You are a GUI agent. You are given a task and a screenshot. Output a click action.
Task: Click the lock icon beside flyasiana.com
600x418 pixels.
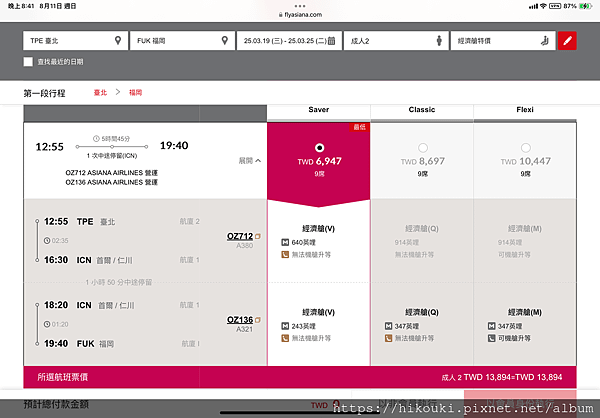coord(281,15)
